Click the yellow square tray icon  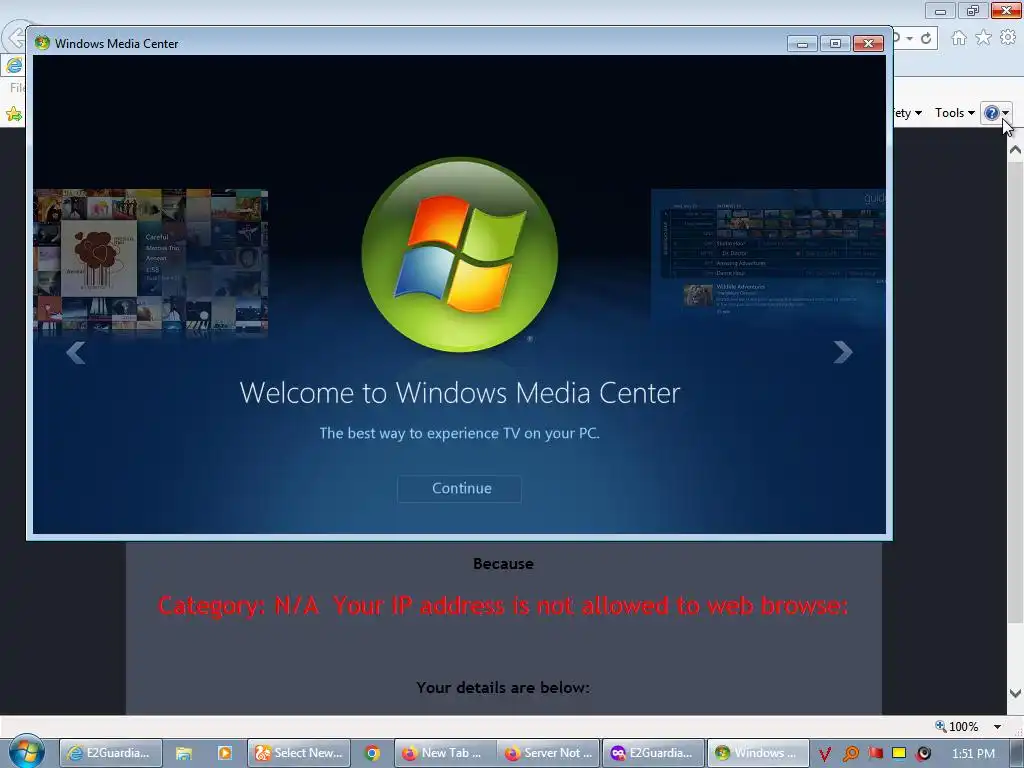click(x=899, y=754)
